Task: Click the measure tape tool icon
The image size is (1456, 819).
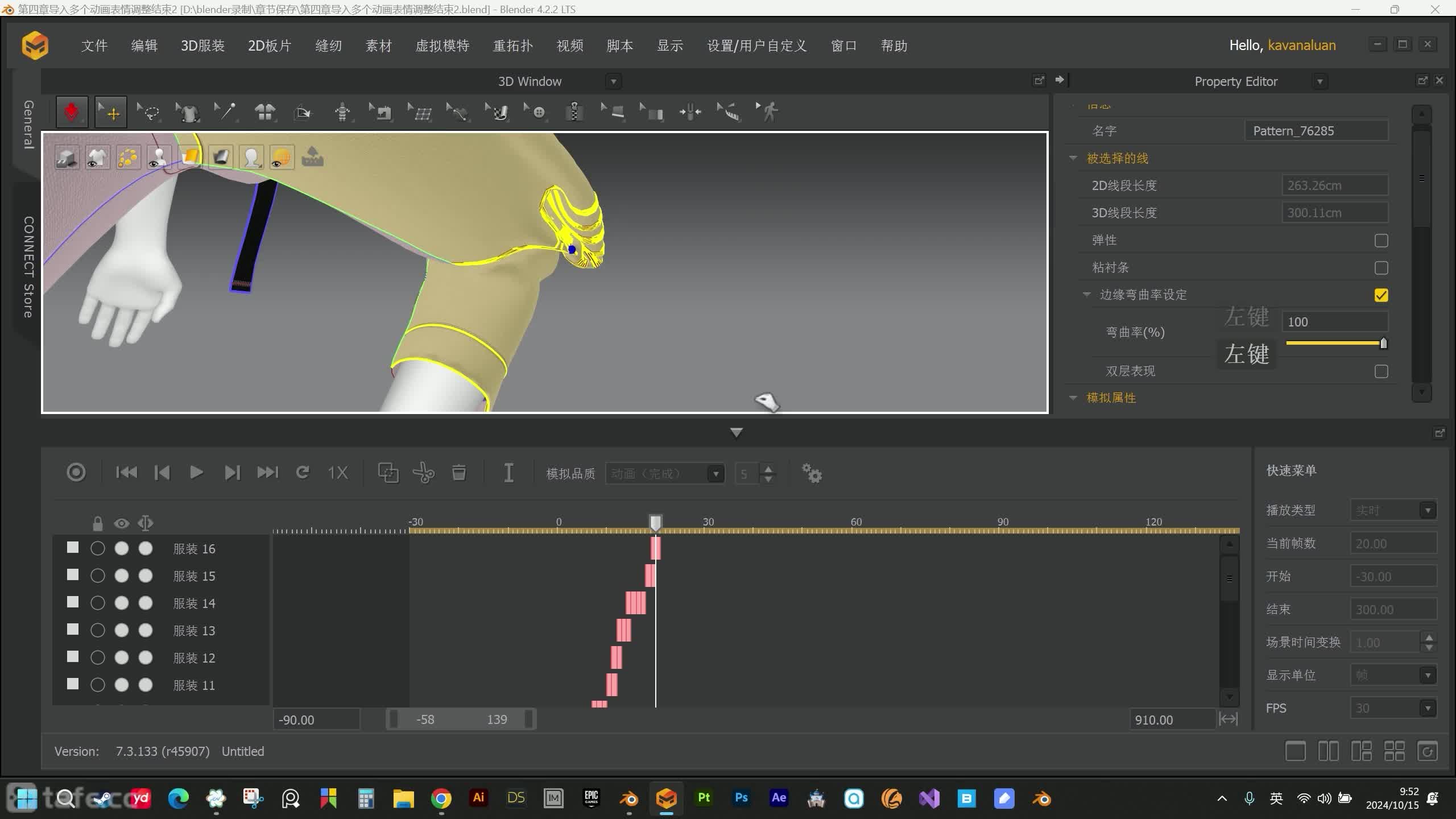Action: [x=729, y=111]
